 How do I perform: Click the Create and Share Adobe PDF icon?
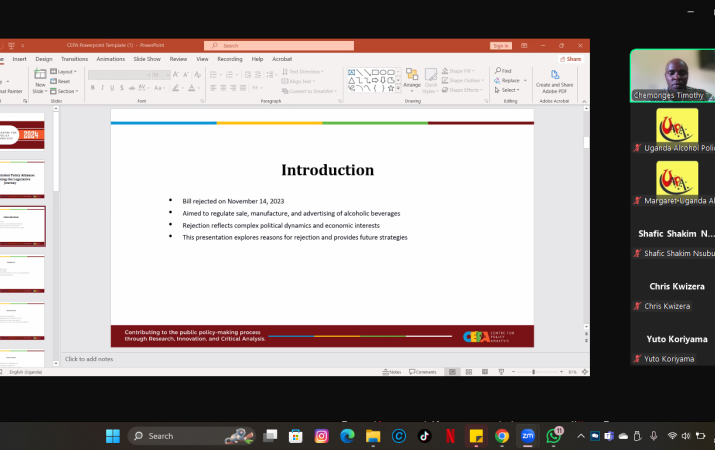[554, 76]
